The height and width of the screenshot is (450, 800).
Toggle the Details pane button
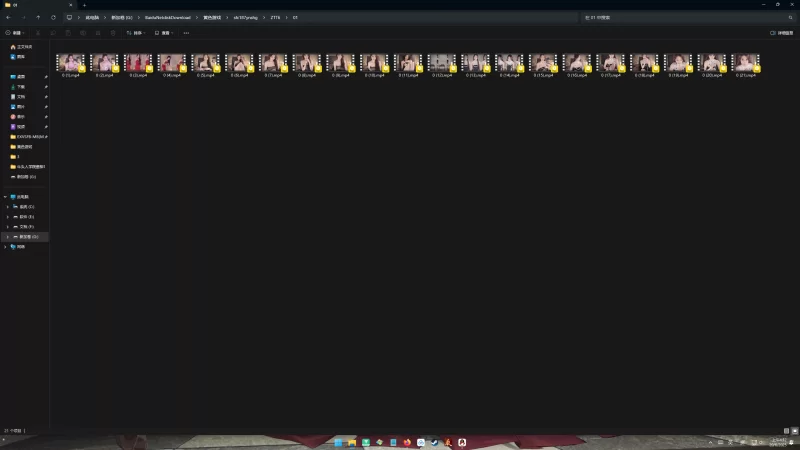(782, 33)
